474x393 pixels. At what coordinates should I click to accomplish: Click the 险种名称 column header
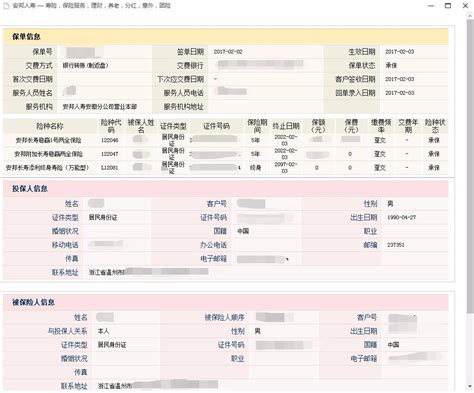coord(50,126)
